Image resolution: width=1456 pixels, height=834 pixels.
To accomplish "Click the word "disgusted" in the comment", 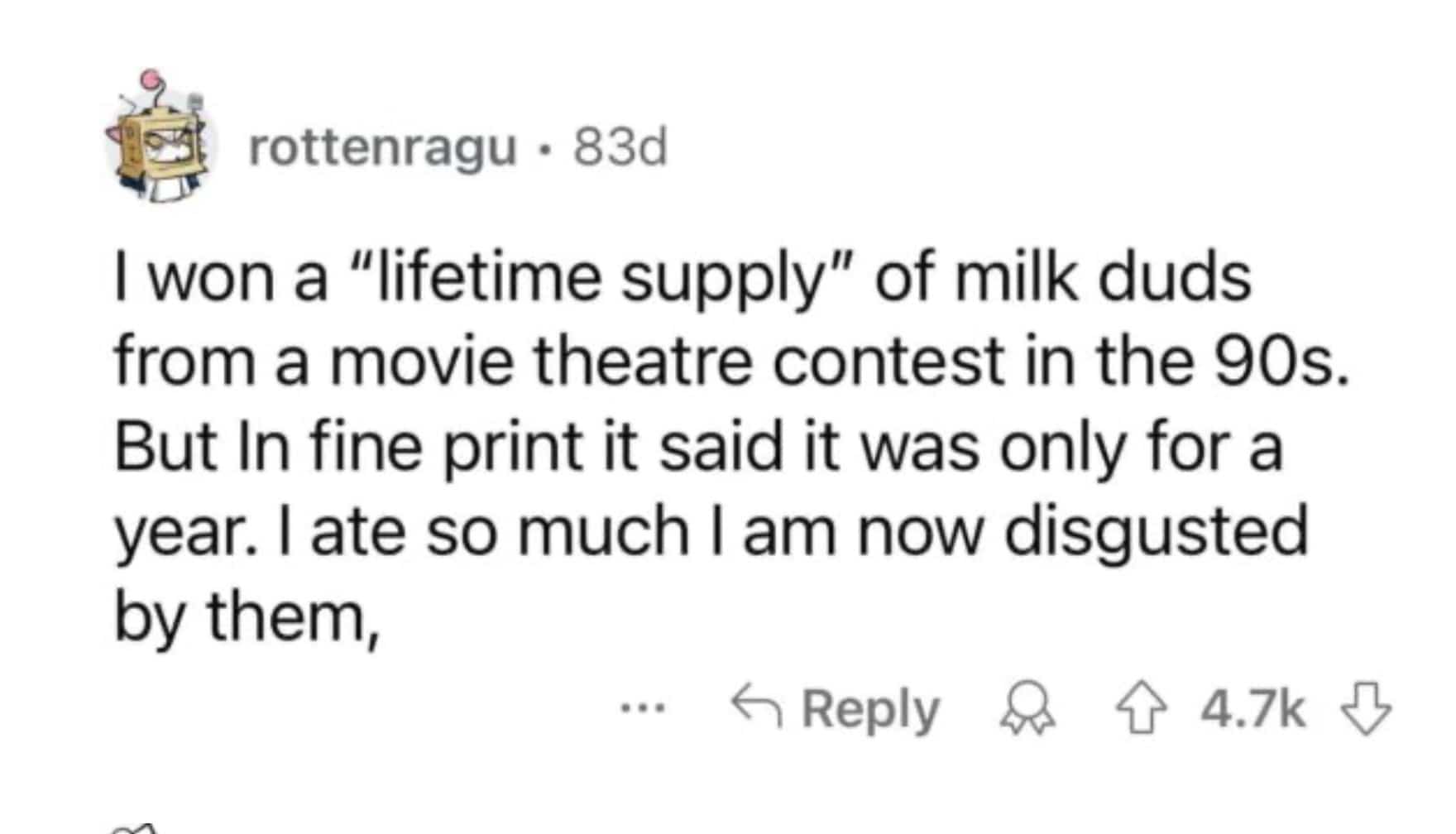I will coord(1157,532).
